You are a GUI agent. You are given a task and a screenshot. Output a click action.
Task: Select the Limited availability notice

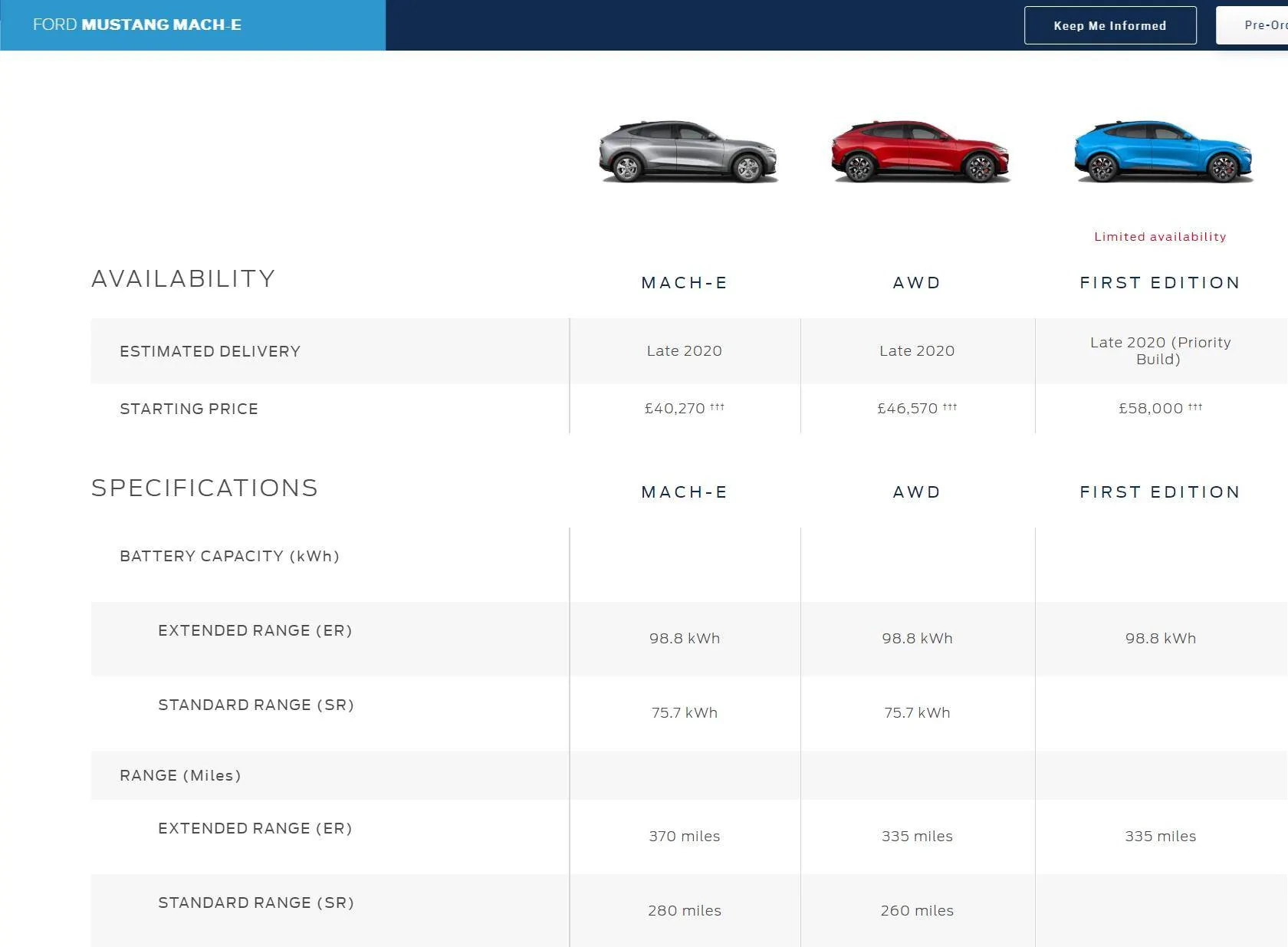click(x=1160, y=237)
